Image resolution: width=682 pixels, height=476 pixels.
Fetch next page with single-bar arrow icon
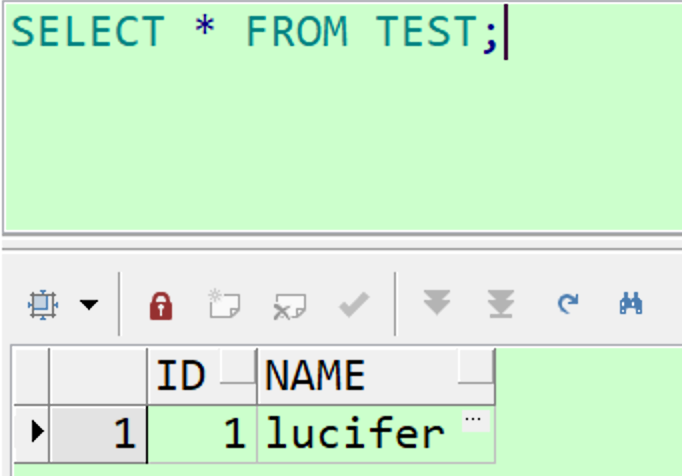(x=437, y=302)
